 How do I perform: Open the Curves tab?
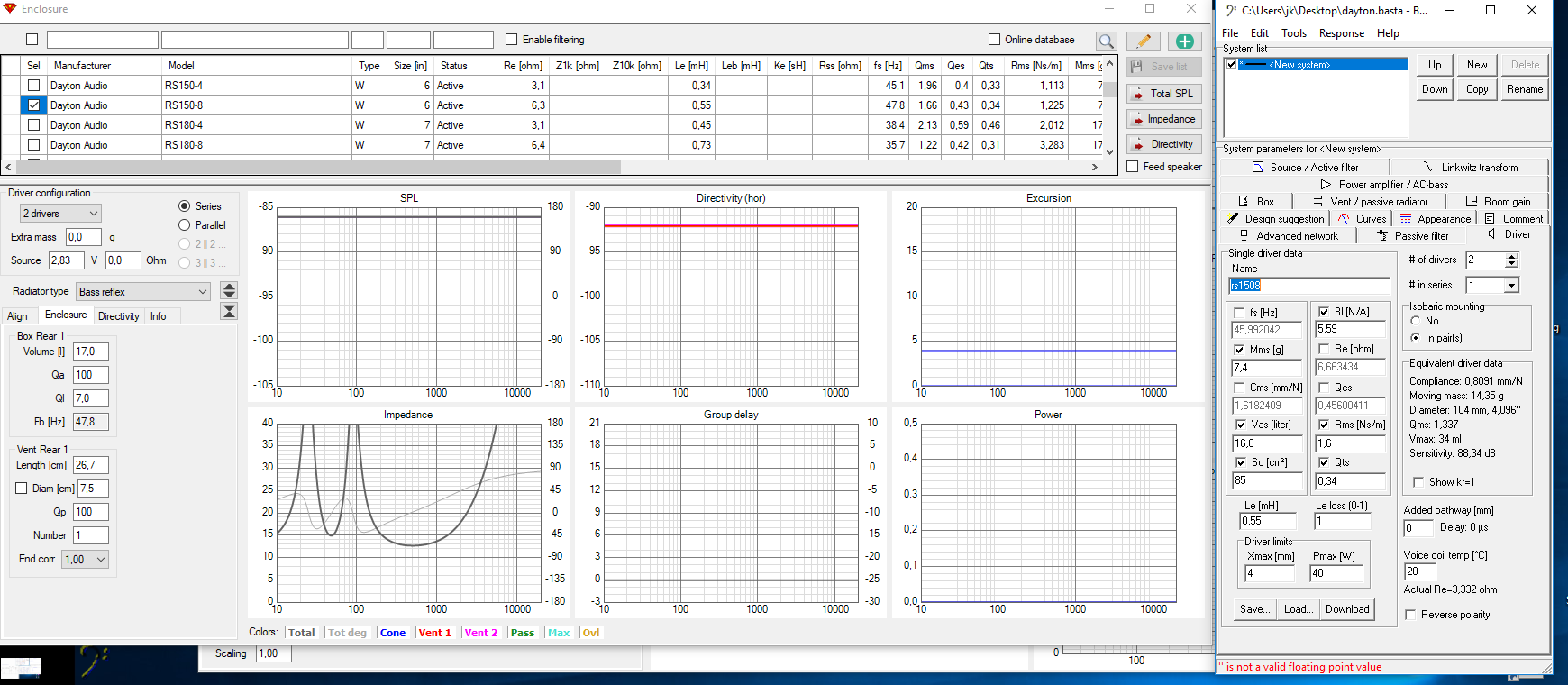[1362, 219]
